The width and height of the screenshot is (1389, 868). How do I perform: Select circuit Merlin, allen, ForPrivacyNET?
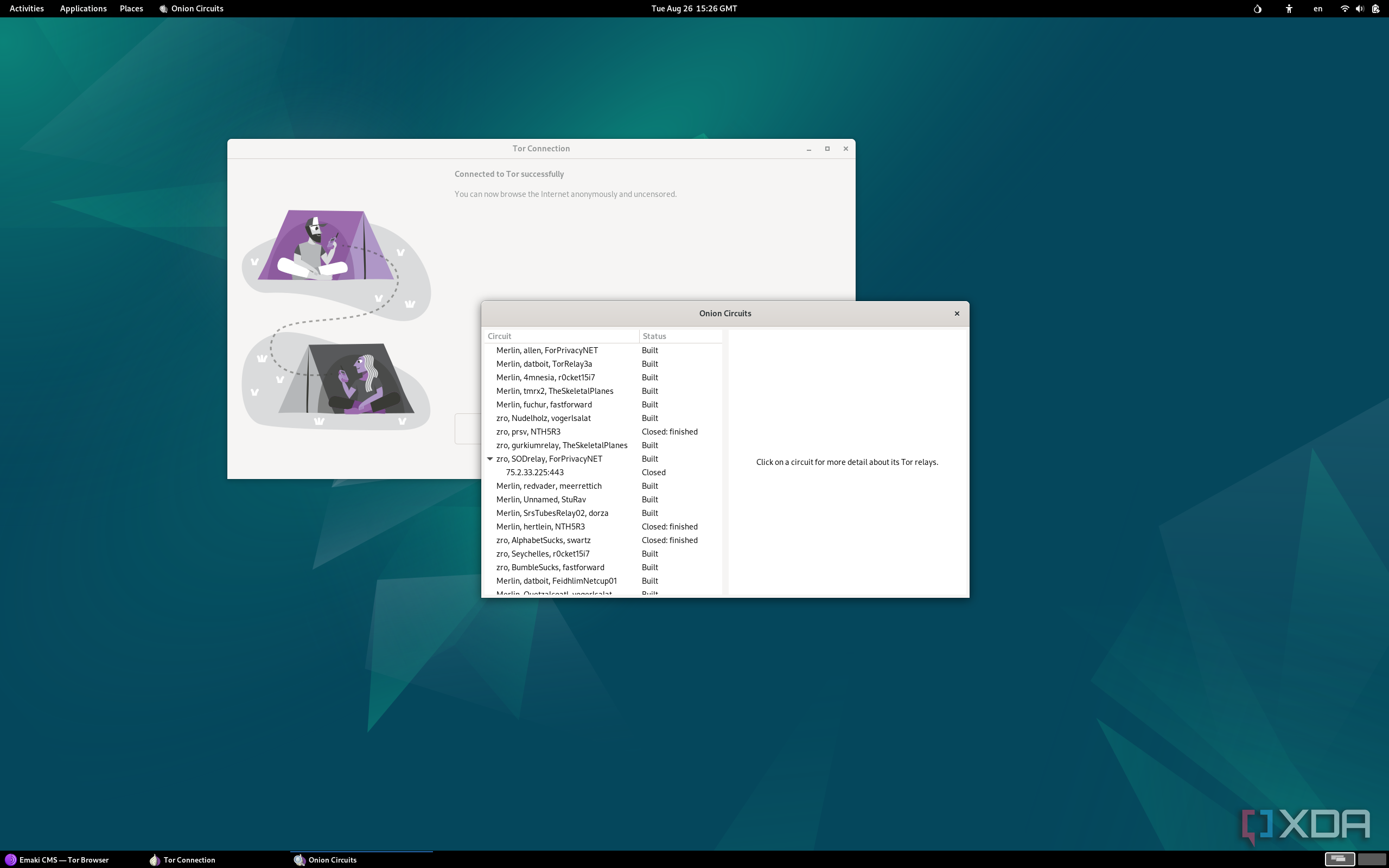(x=603, y=350)
